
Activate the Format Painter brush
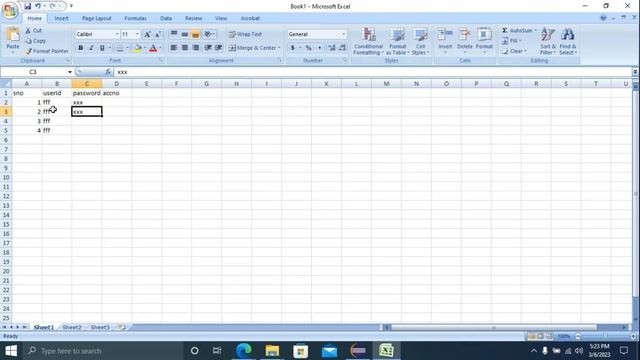coord(28,51)
